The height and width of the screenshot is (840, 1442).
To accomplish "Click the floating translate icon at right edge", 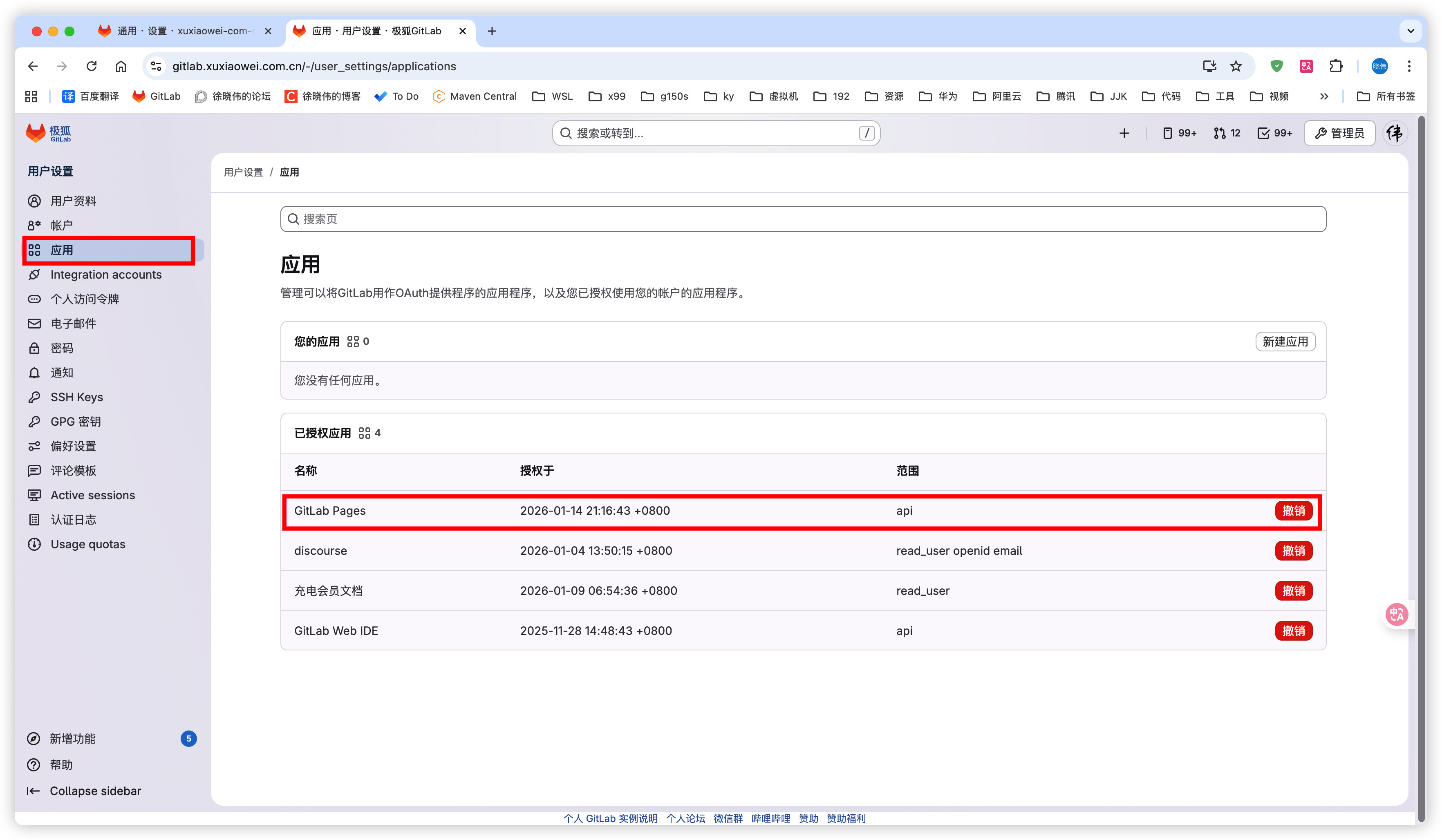I will click(1396, 614).
